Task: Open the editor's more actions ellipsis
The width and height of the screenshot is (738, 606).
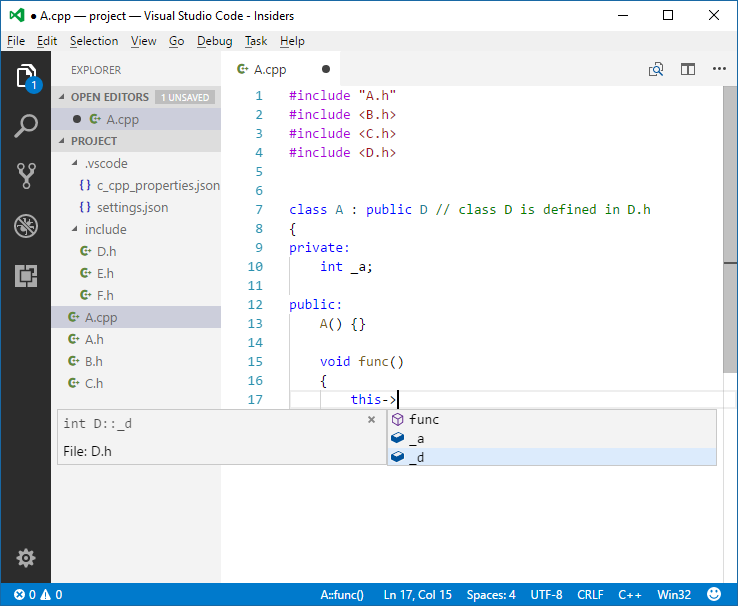Action: [719, 69]
